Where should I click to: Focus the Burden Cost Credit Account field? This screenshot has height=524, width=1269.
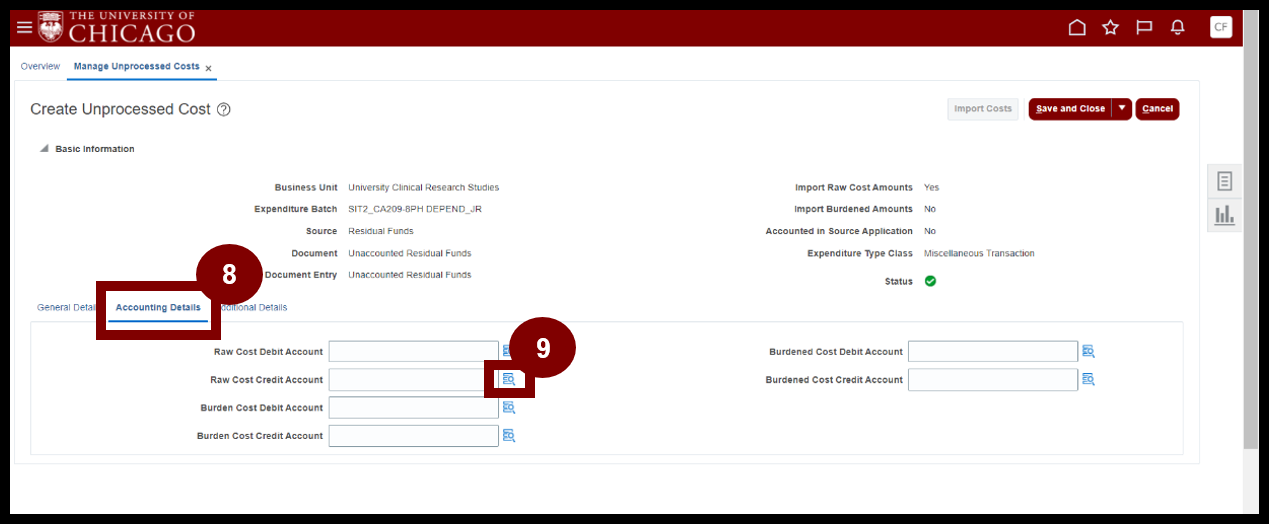[413, 435]
